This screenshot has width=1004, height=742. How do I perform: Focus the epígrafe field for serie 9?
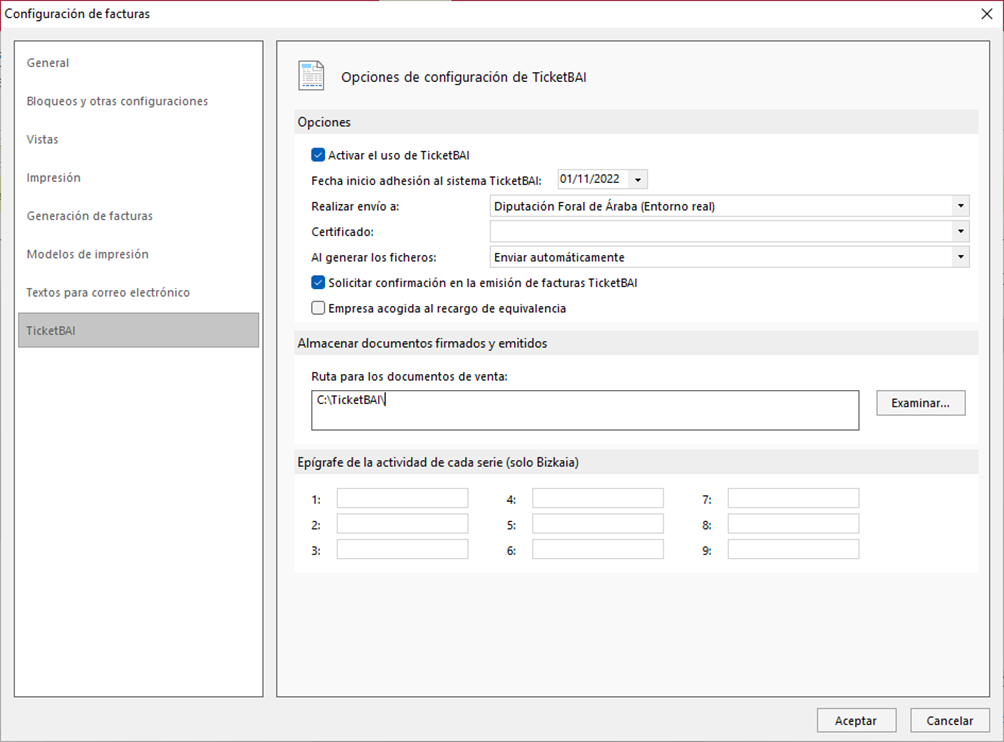click(x=793, y=549)
